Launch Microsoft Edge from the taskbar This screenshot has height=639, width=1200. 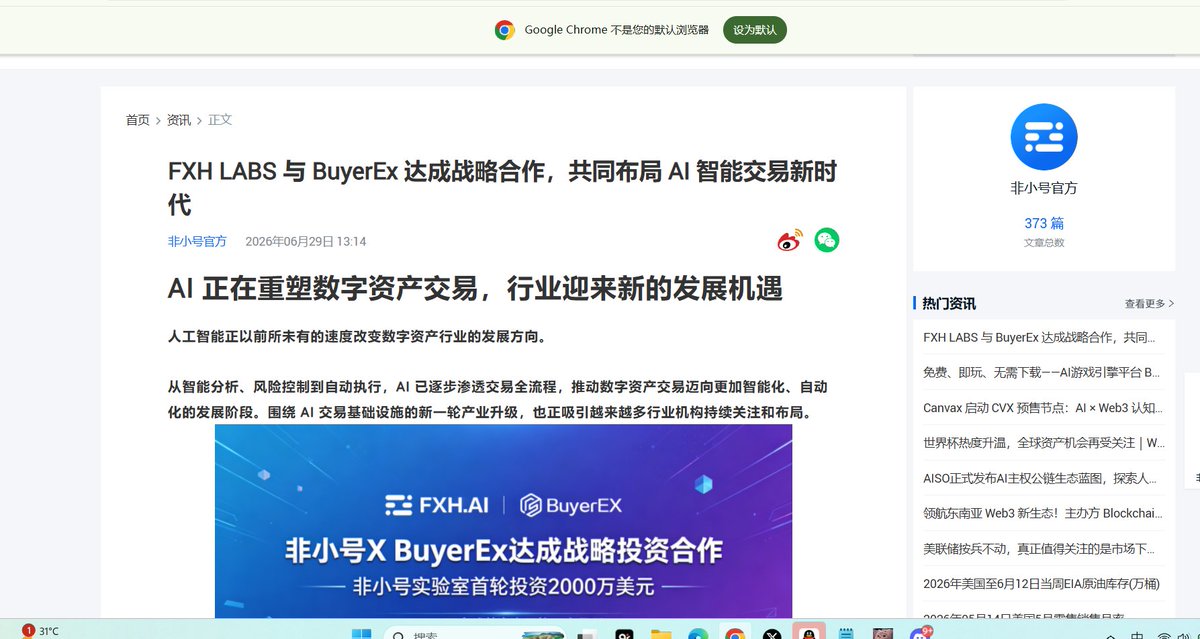pyautogui.click(x=698, y=635)
